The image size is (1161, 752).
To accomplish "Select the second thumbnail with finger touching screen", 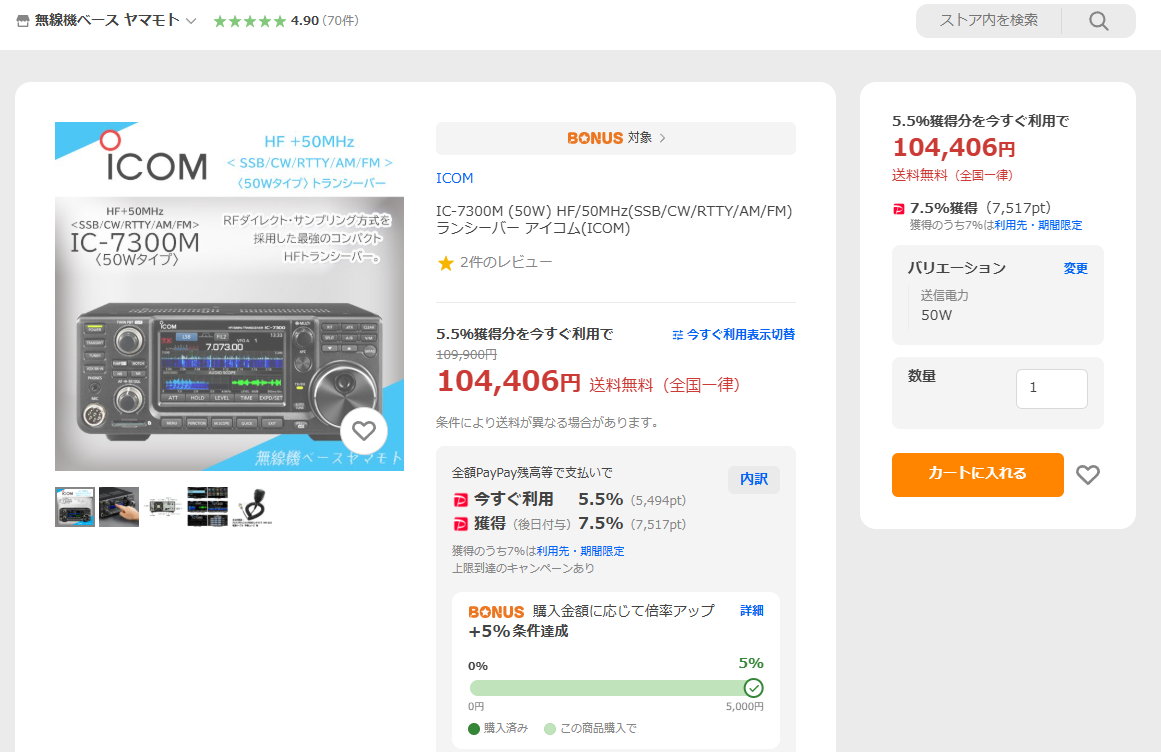I will click(x=119, y=507).
